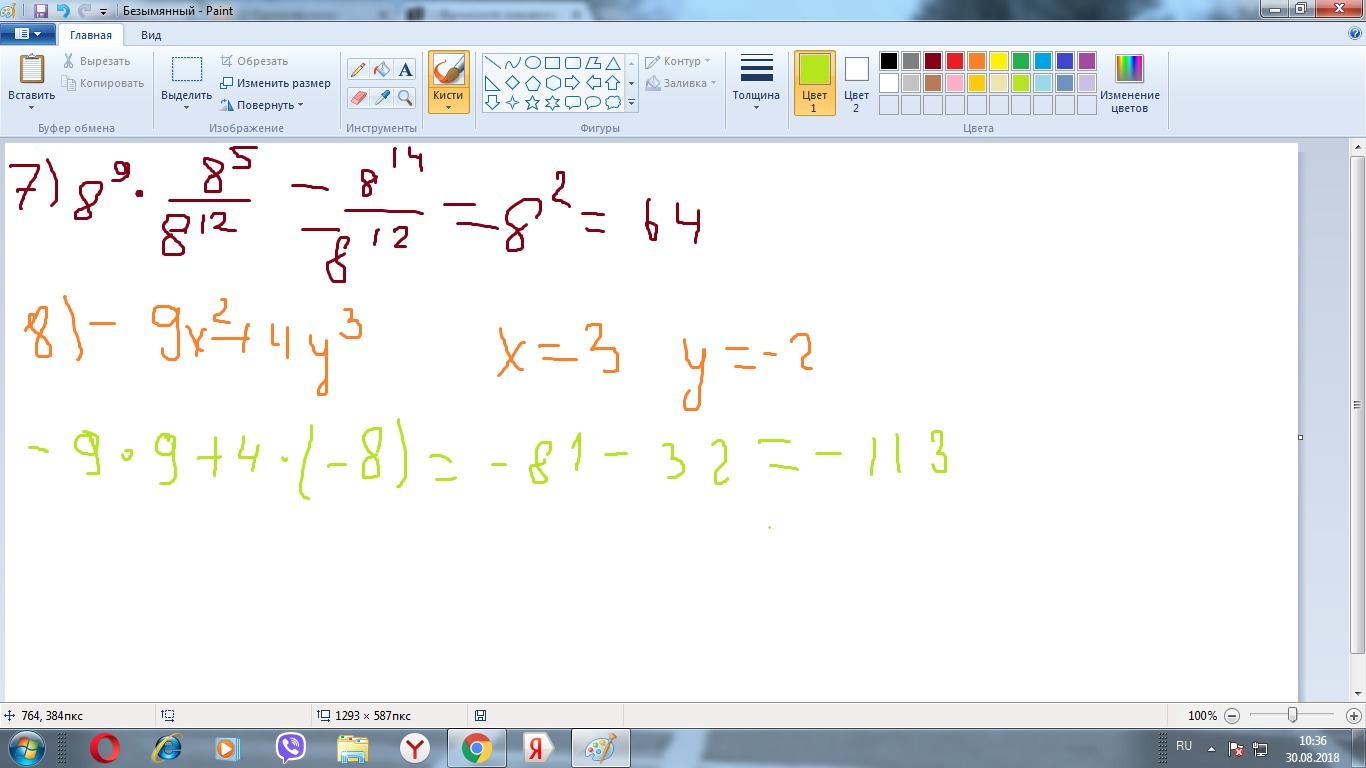Pick the green color swatch

[1021, 61]
